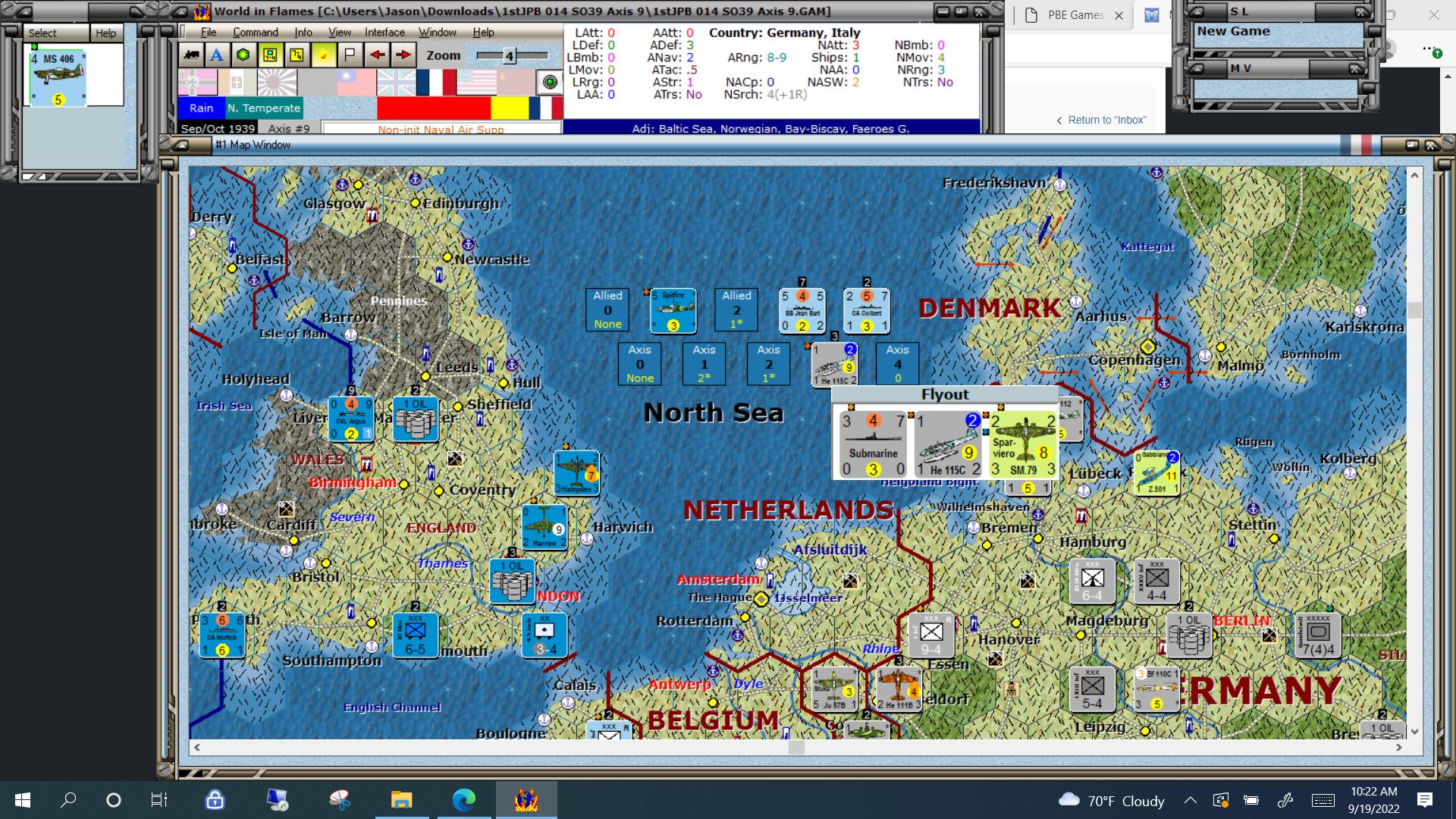Select the BB Jean Bart naval counter
Screen dimensions: 1456x819
[802, 310]
